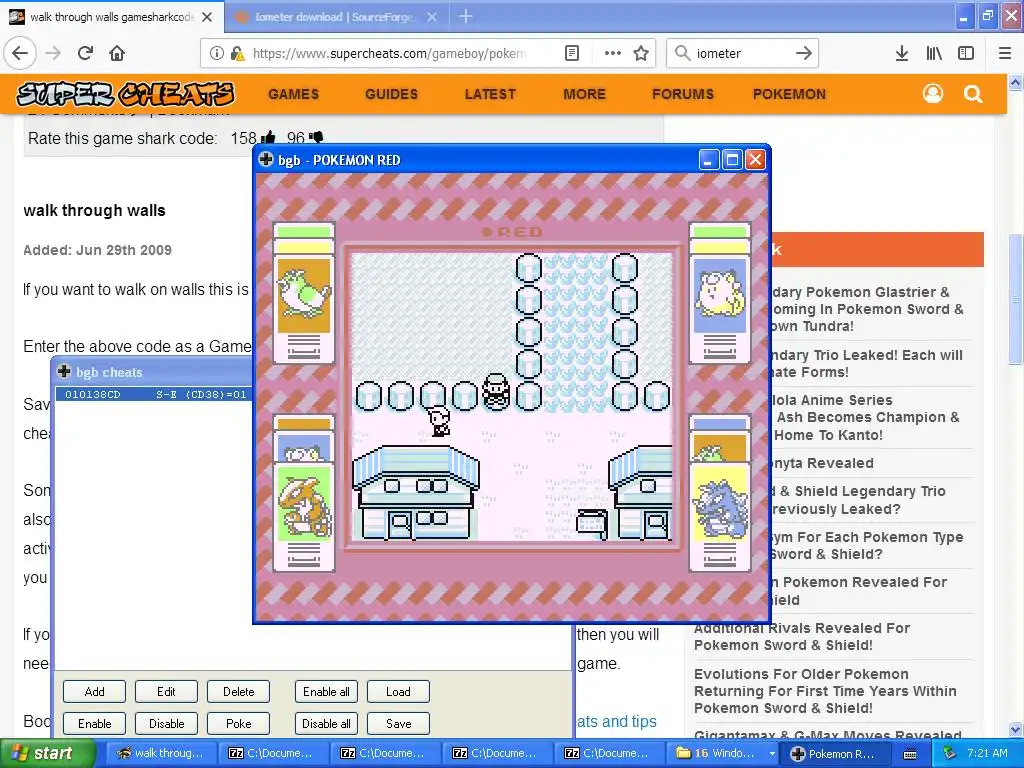The width and height of the screenshot is (1024, 768).
Task: Toggle reader view icon in address bar
Action: click(571, 54)
